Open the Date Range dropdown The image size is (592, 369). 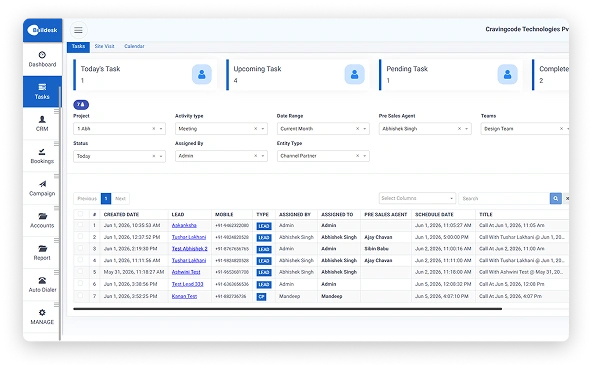click(x=323, y=129)
